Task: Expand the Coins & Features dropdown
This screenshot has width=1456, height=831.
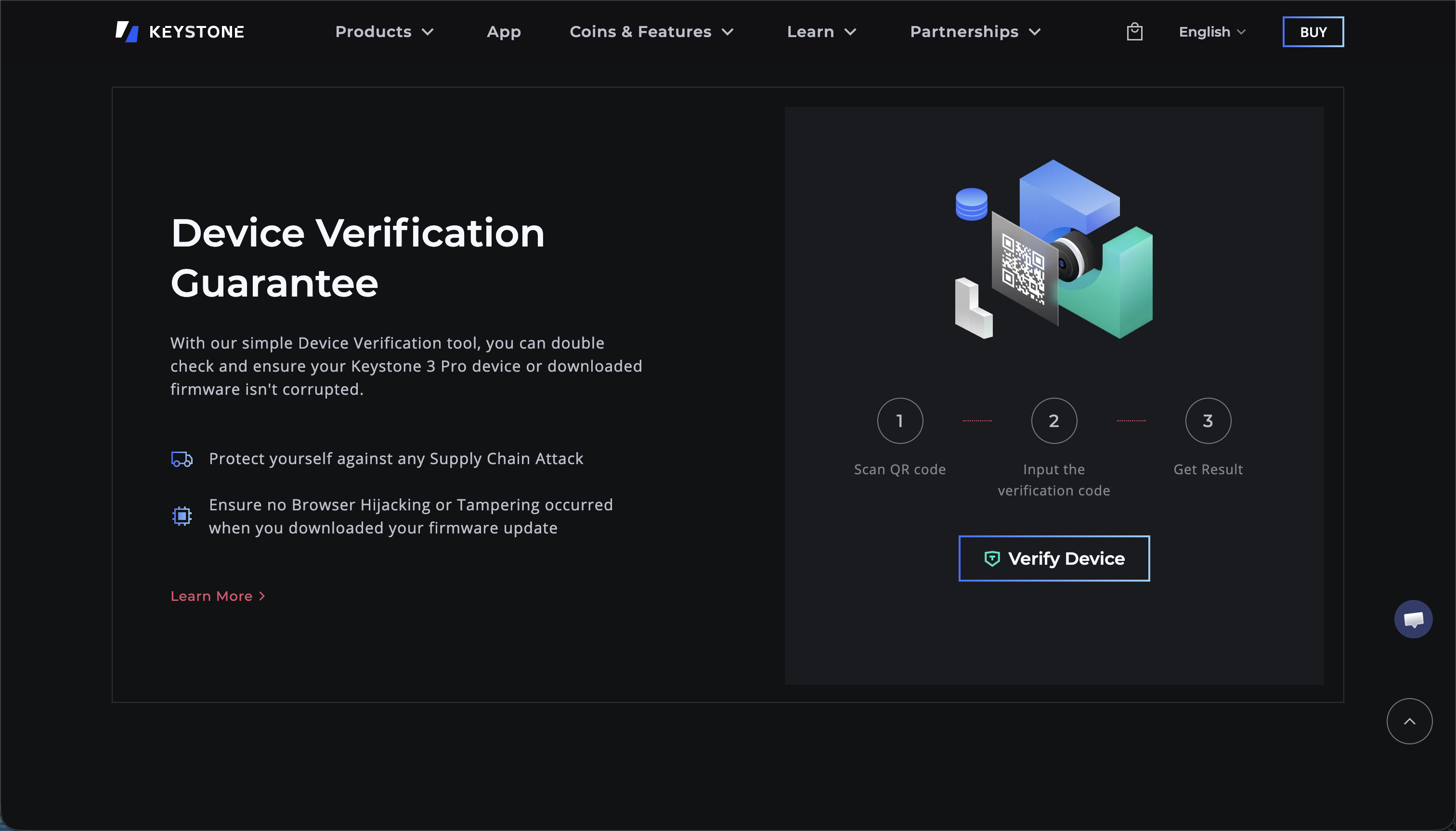Action: pyautogui.click(x=651, y=31)
